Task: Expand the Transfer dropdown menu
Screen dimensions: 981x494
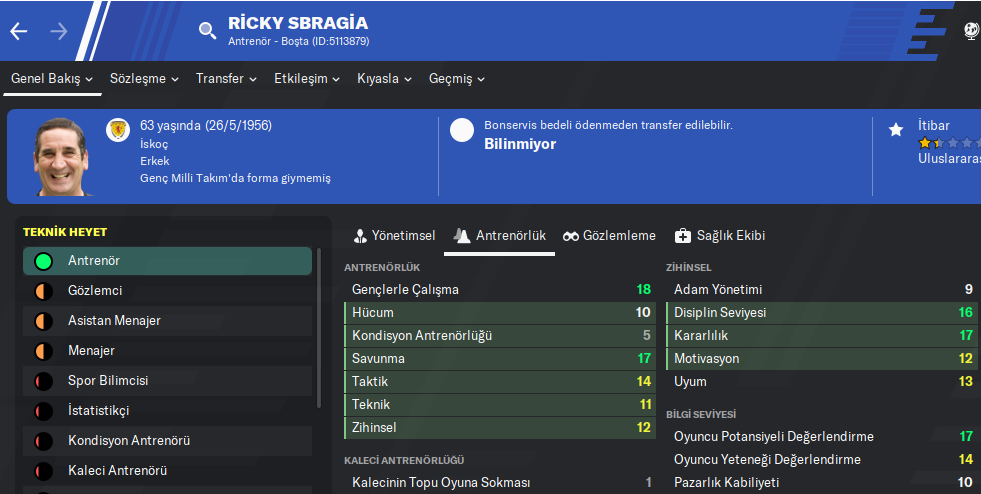Action: click(226, 78)
